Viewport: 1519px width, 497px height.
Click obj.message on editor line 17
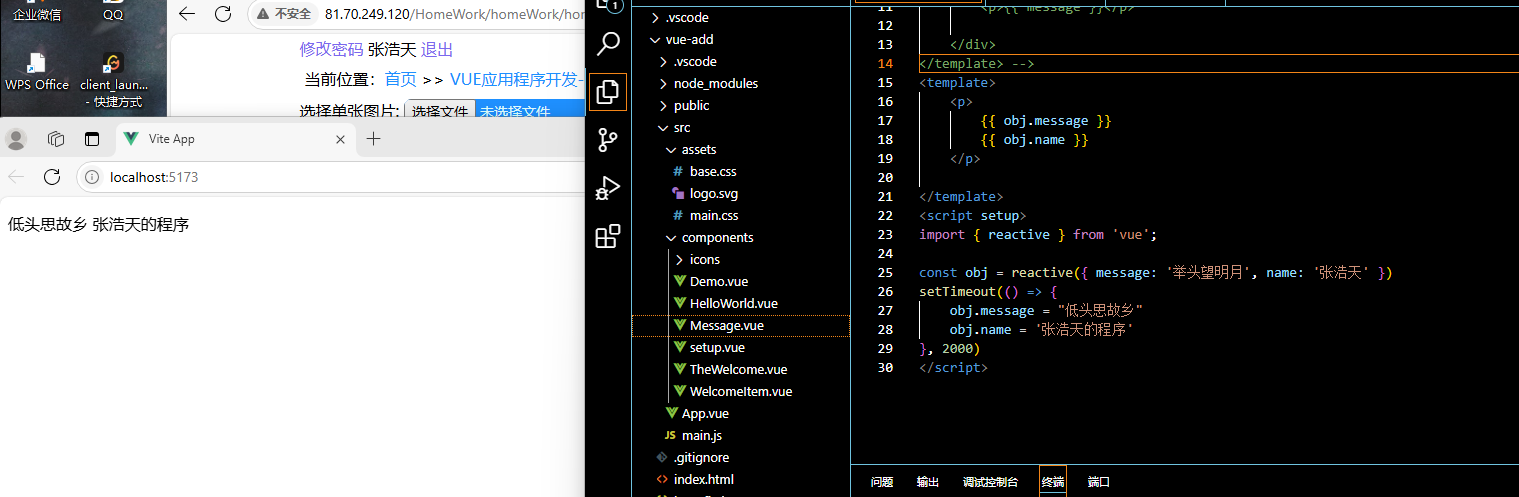[x=1045, y=121]
